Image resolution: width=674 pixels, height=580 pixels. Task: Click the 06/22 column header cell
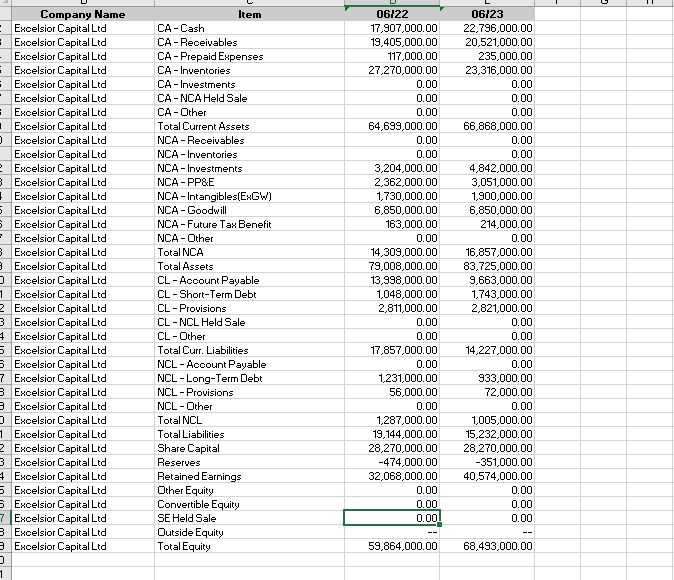coord(392,14)
